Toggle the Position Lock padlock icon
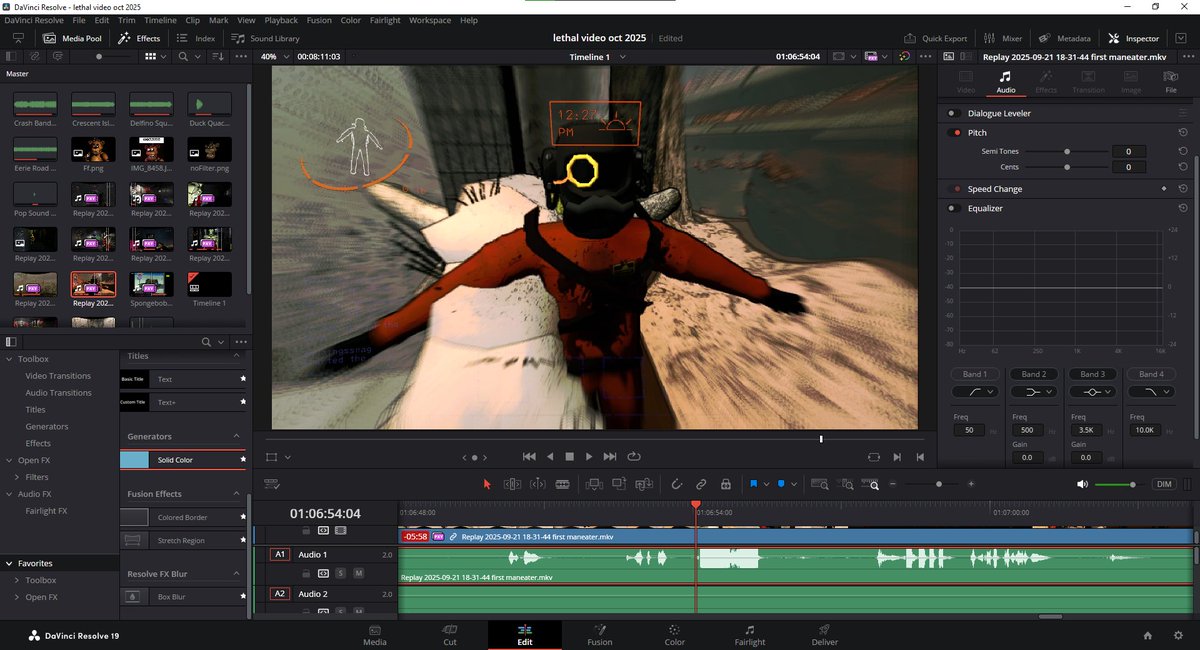Viewport: 1200px width, 650px height. pos(726,484)
